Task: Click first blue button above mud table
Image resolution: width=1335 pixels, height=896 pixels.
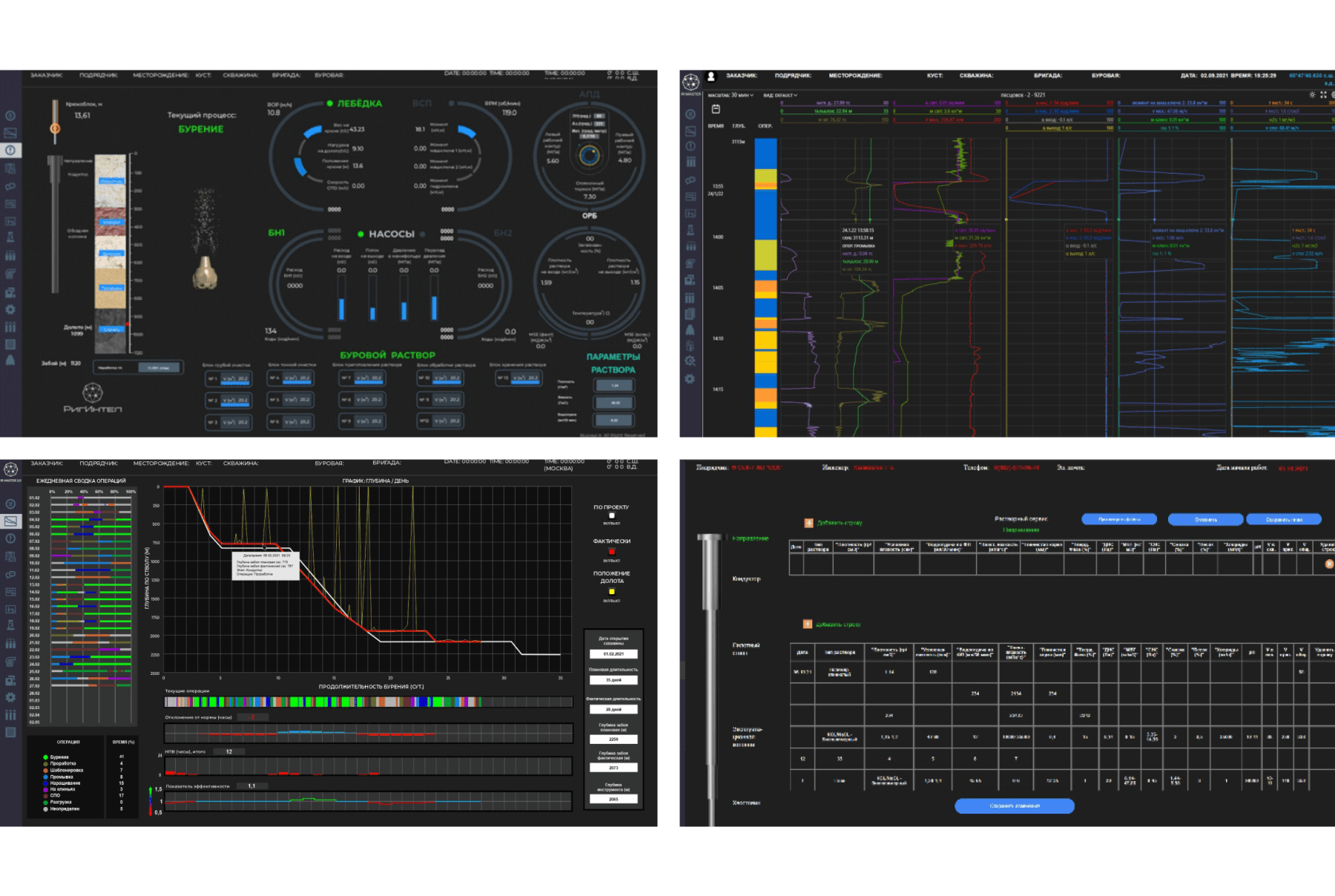Action: coord(1119,519)
